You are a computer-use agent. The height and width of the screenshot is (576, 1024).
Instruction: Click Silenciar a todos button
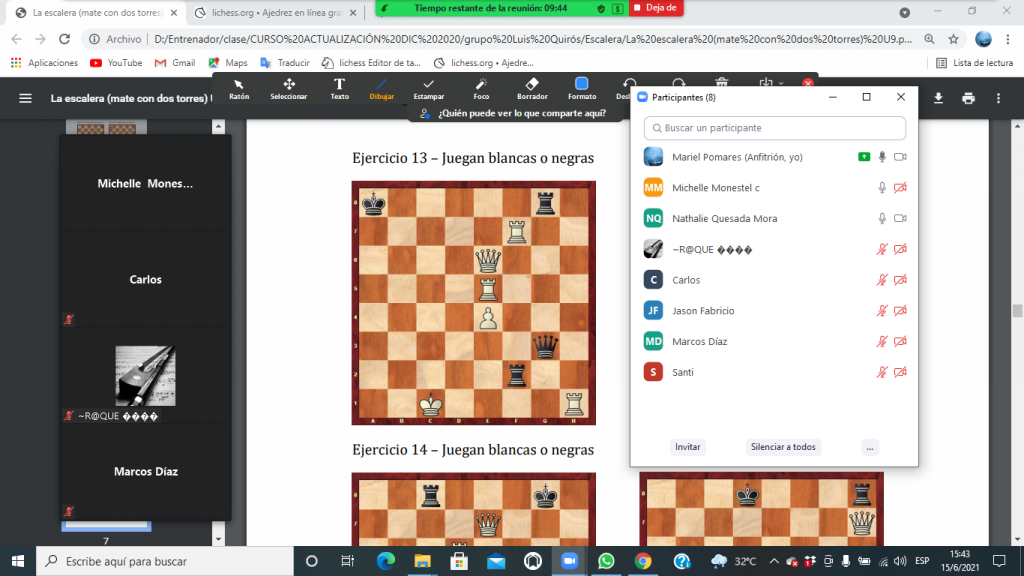coord(783,447)
